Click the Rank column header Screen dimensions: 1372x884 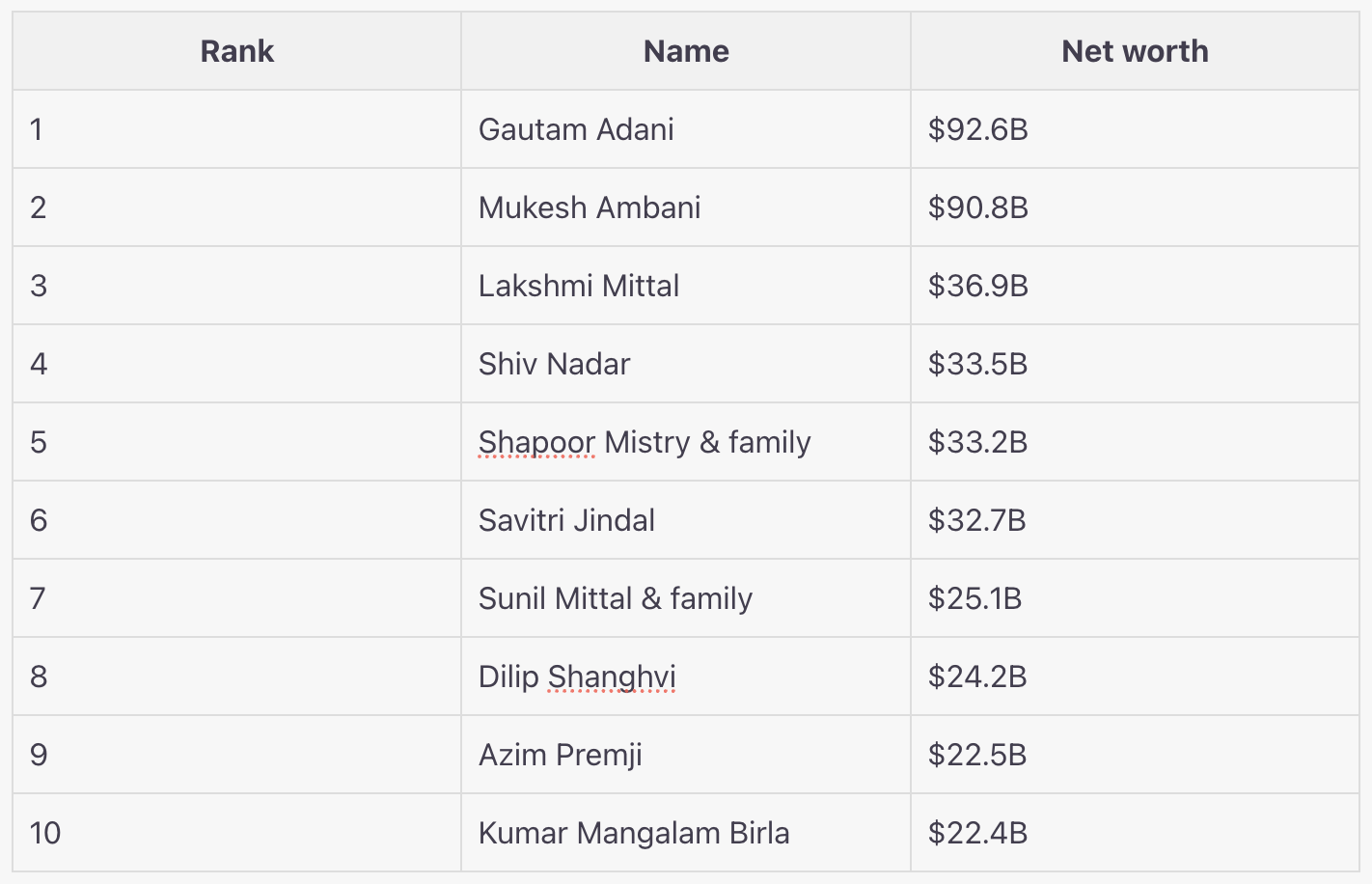click(236, 51)
